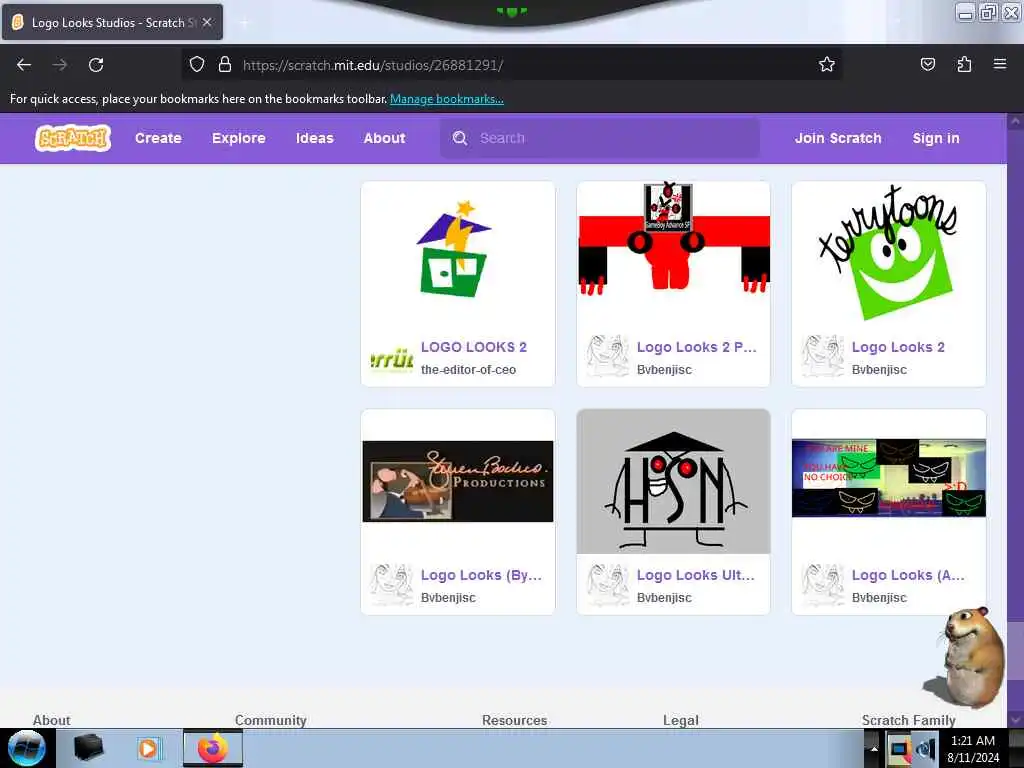Open the clock showing 1:21 AM
This screenshot has height=768, width=1024.
(x=973, y=749)
